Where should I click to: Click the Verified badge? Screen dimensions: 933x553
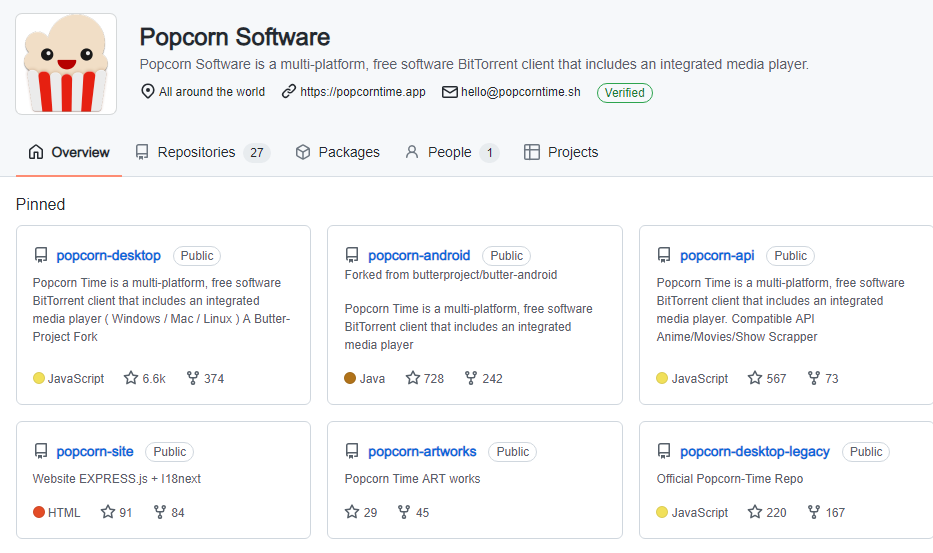pos(625,92)
